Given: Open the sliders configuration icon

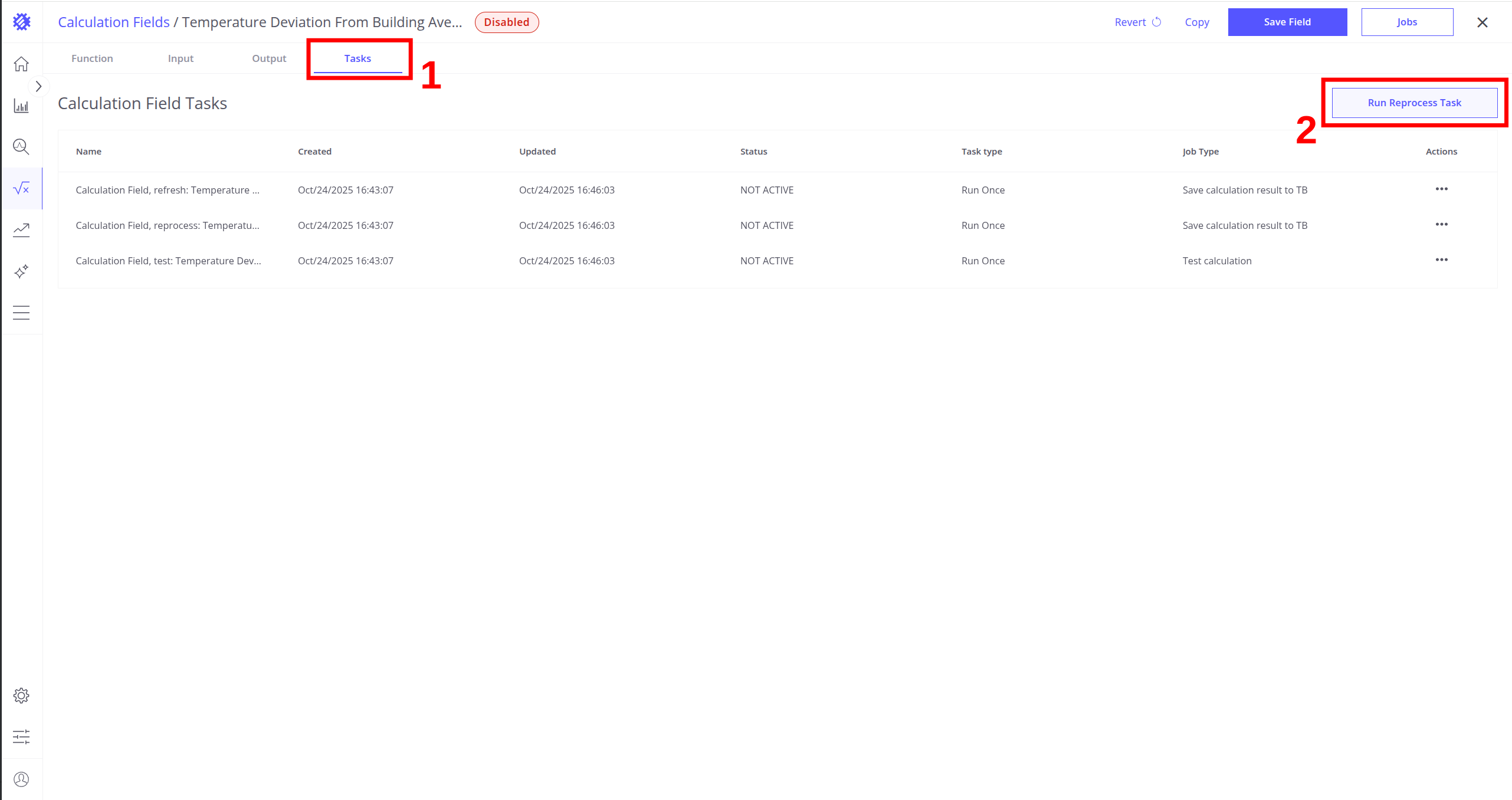Looking at the screenshot, I should [21, 737].
